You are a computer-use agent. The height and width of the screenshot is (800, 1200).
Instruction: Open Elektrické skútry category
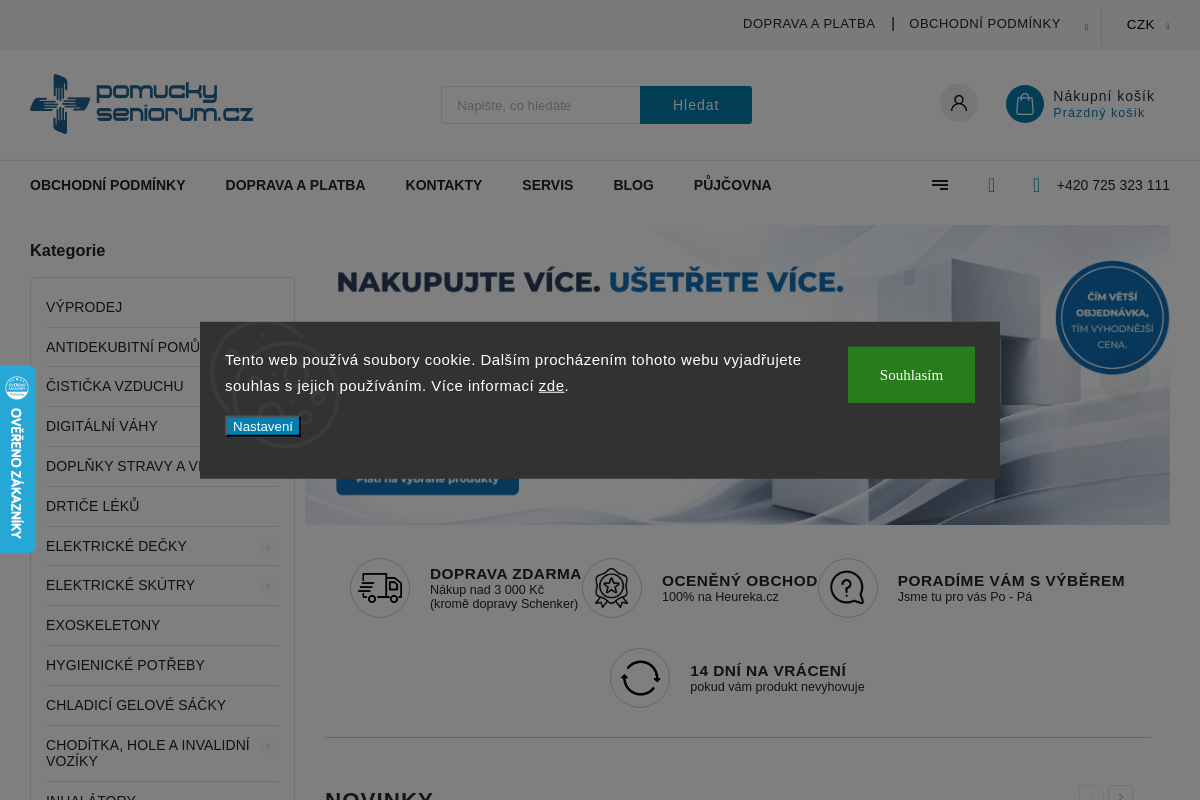coord(120,585)
